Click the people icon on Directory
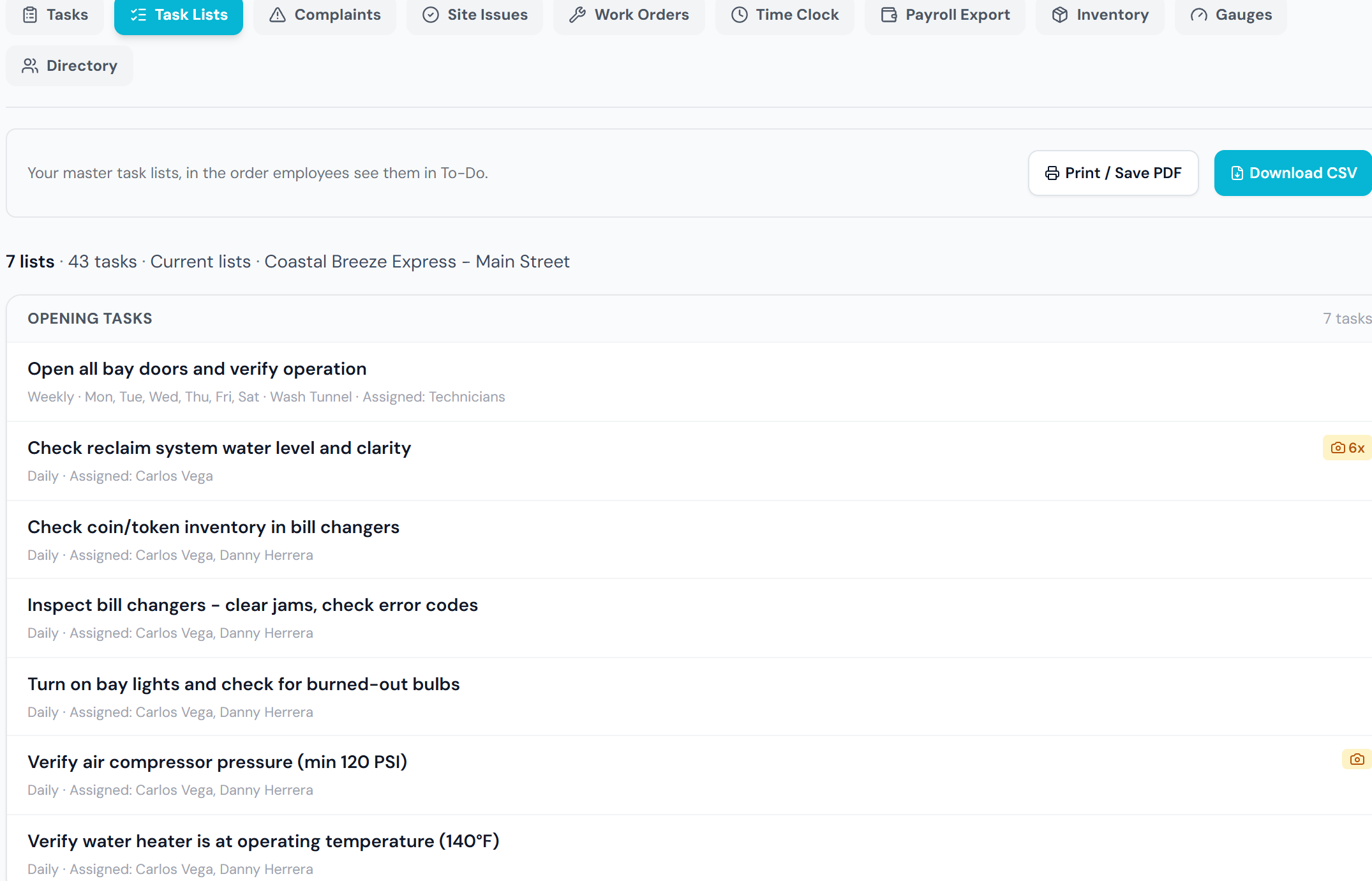 [30, 66]
